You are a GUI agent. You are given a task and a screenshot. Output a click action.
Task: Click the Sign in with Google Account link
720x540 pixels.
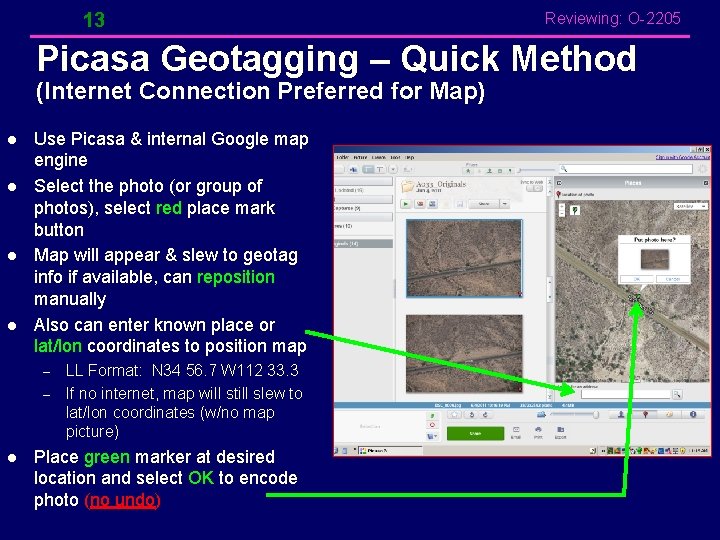[683, 157]
